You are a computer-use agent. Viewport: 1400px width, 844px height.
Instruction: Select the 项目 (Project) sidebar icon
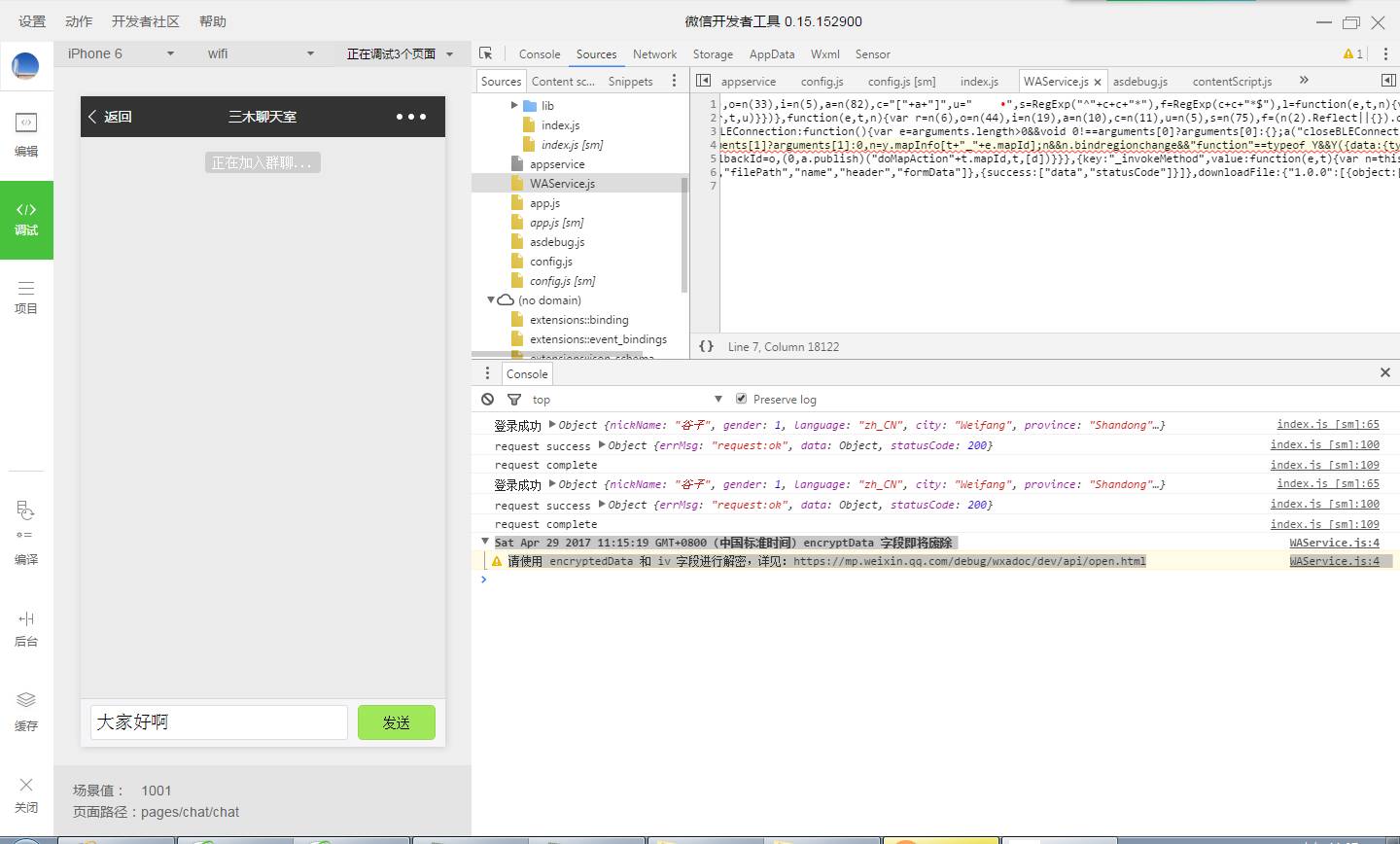(x=26, y=297)
